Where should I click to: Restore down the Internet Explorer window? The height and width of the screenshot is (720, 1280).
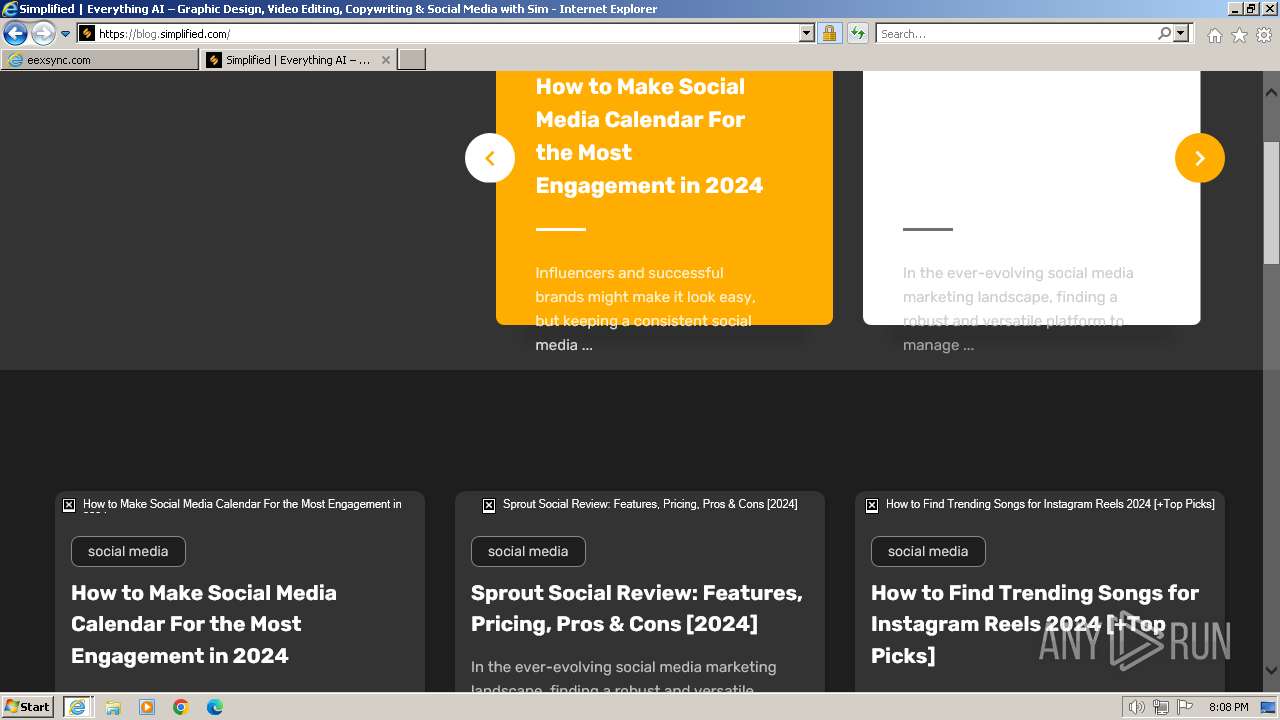click(x=1251, y=9)
